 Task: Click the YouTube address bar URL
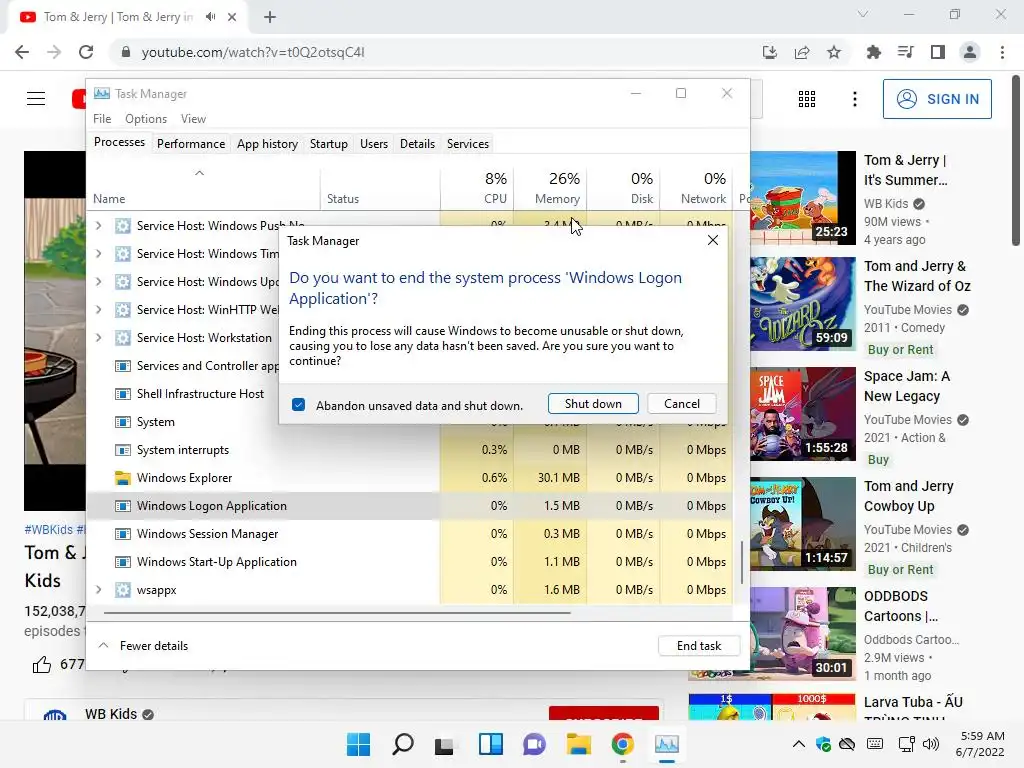[x=253, y=52]
